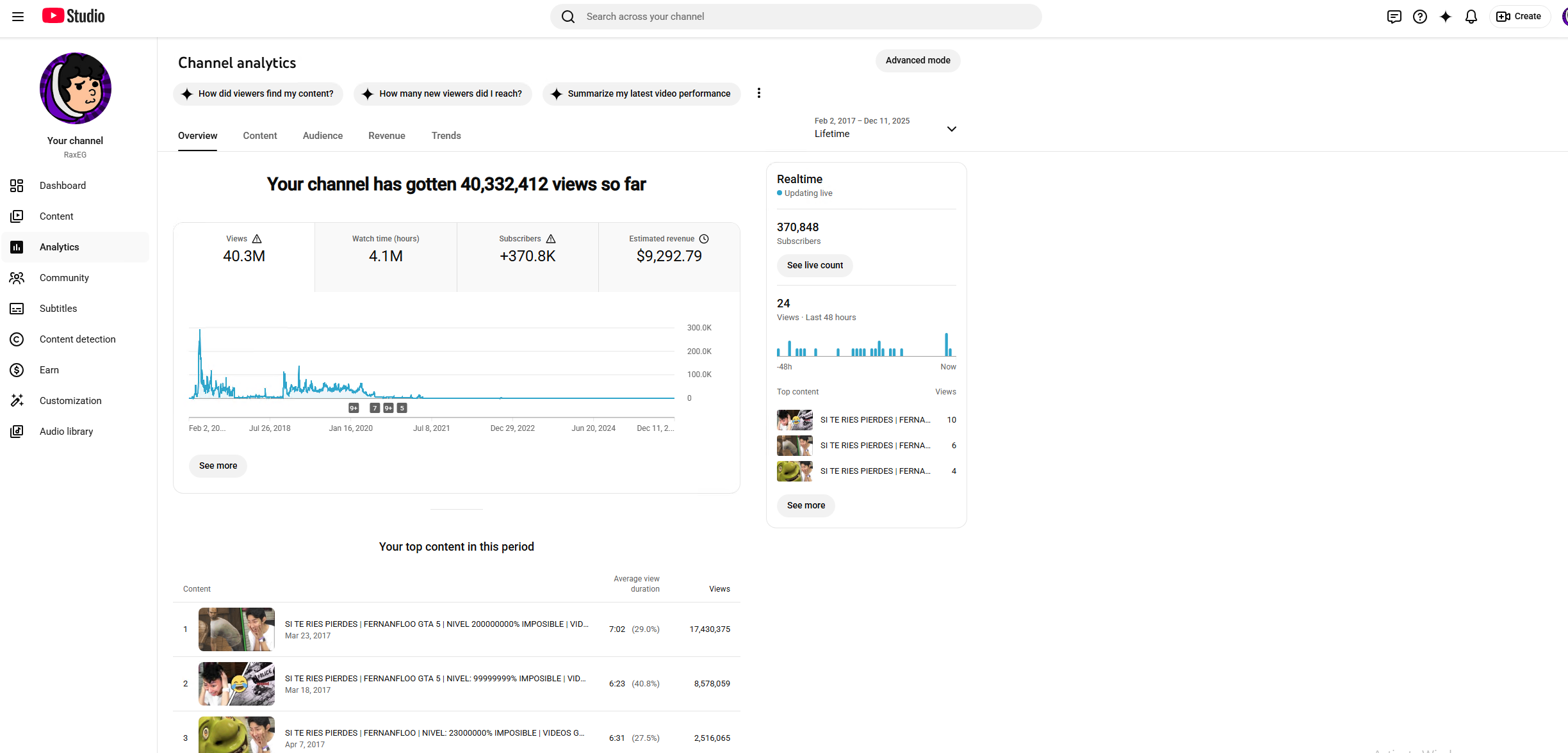Open the send feedback icon

click(1394, 17)
